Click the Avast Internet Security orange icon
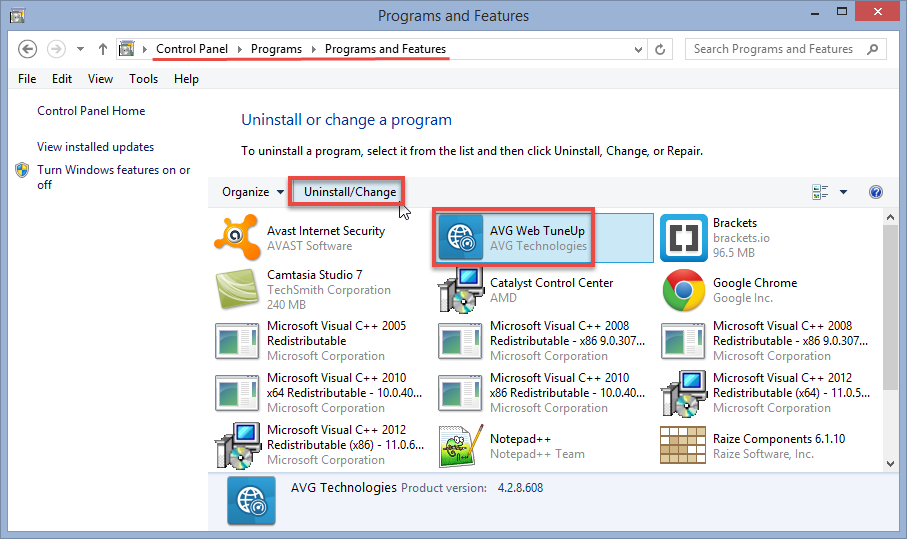 [x=237, y=238]
